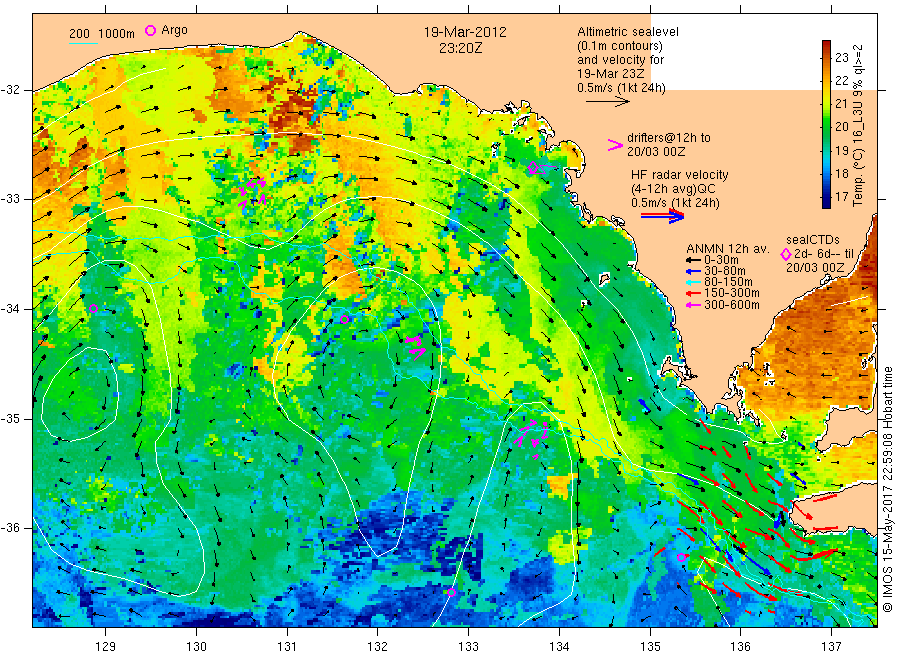Click the HF radar red-blue legend arrow
Image resolution: width=900 pixels, height=660 pixels.
click(663, 216)
